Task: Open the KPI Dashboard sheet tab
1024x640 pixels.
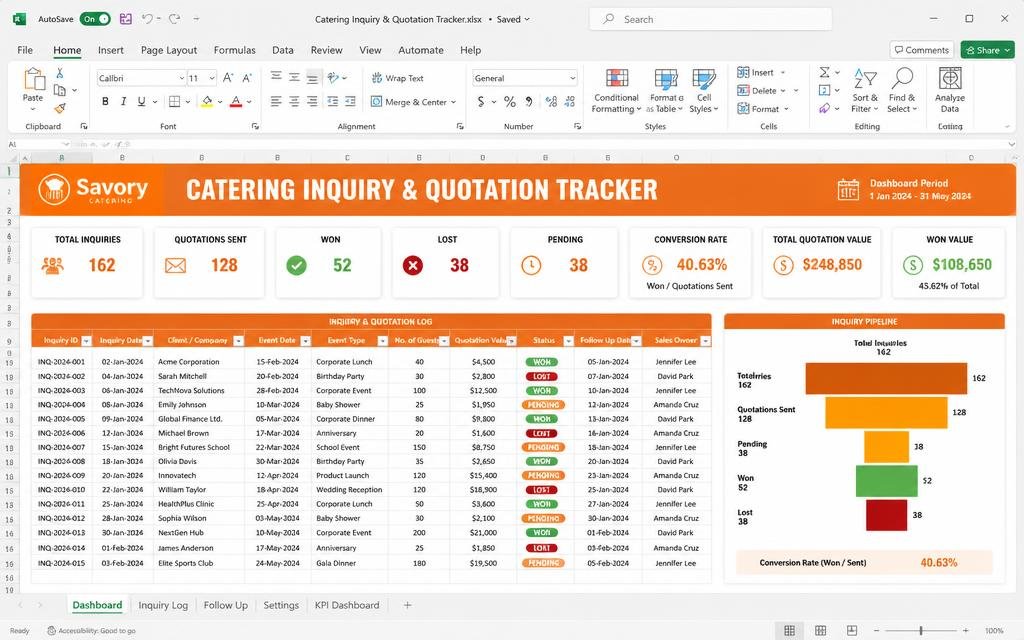Action: click(x=347, y=605)
